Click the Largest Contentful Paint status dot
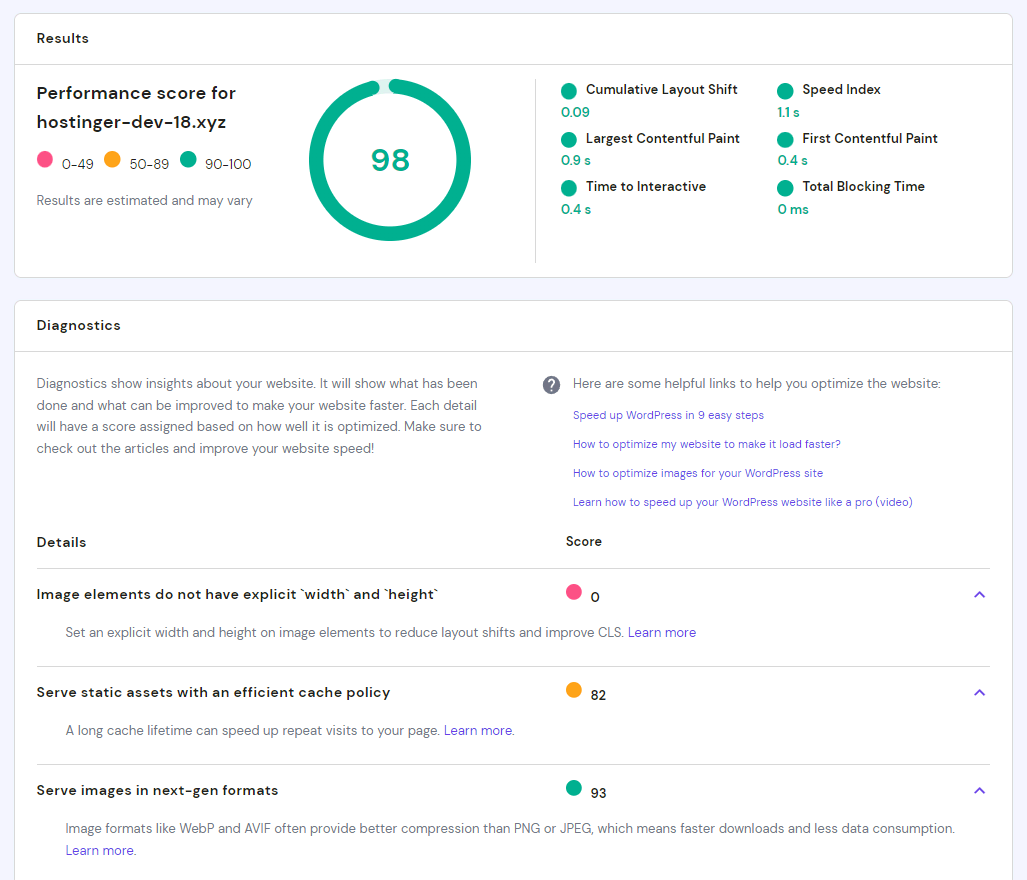 [569, 140]
